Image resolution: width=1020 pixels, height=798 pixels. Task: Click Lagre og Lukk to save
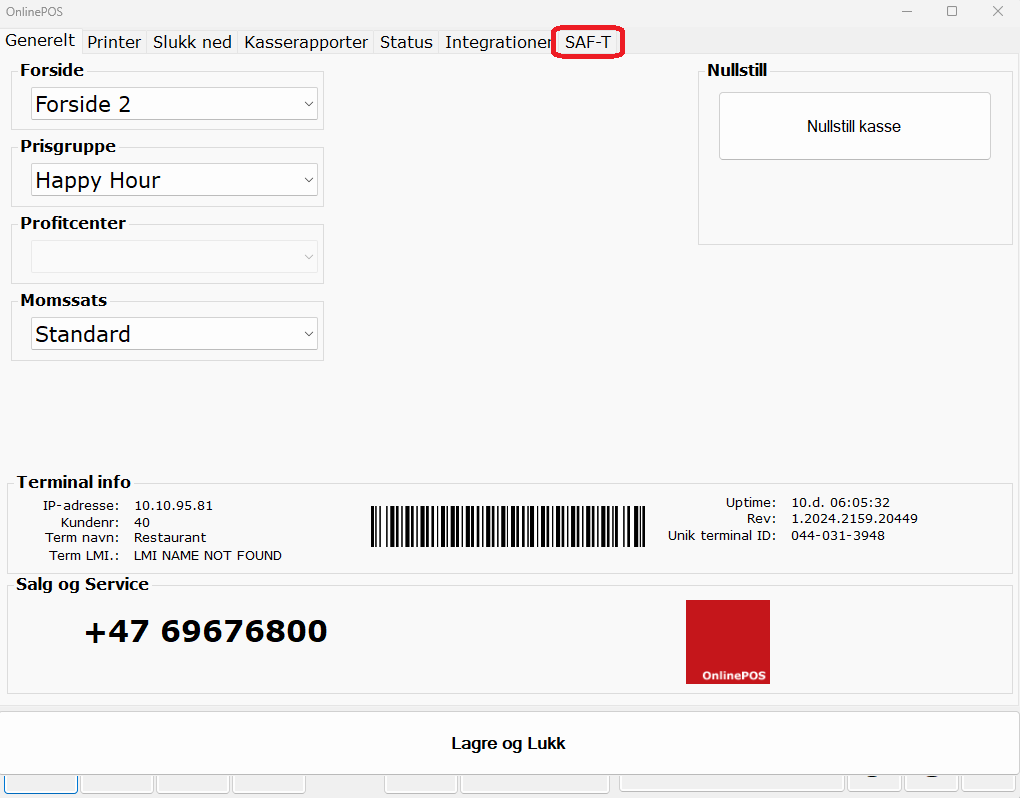(509, 744)
